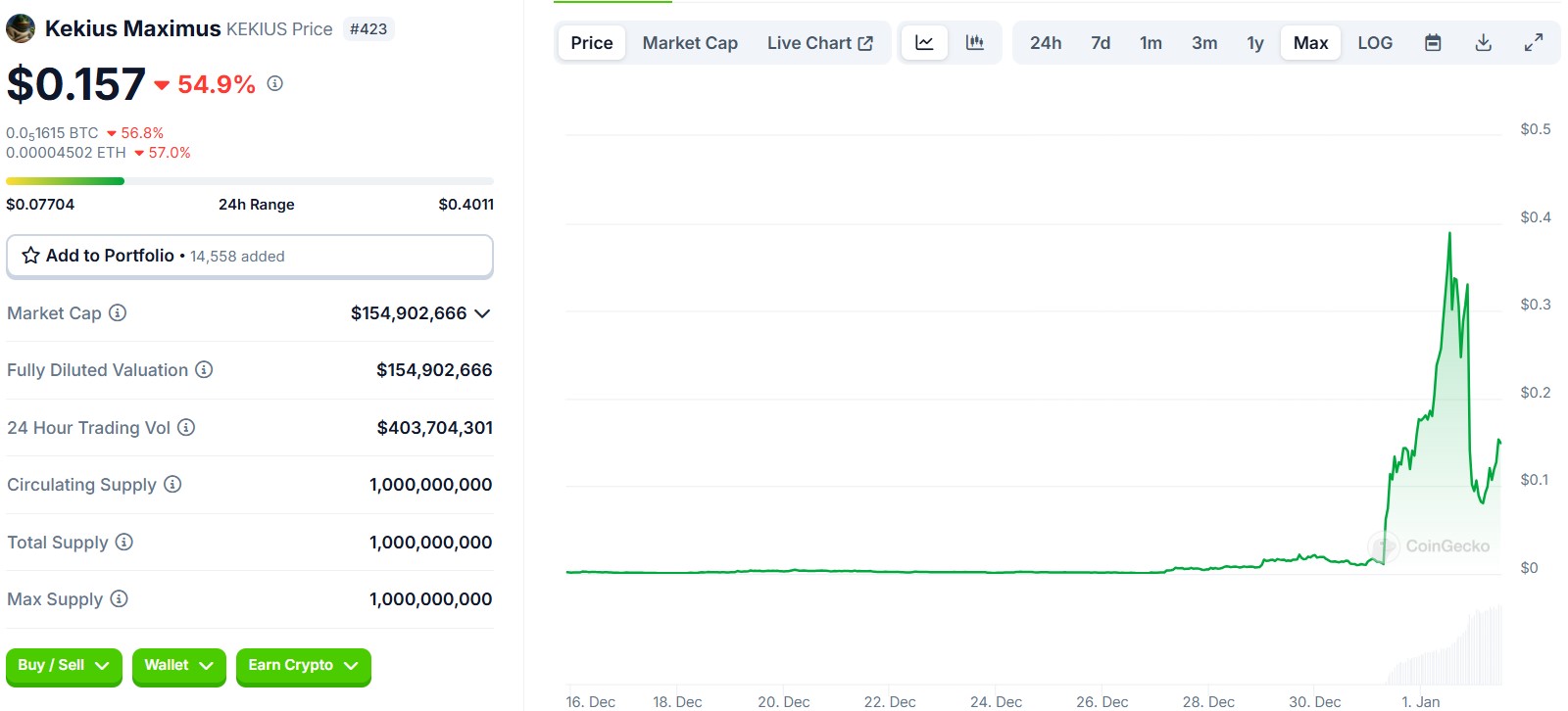Select 1m time range
The image size is (1568, 711).
tap(1151, 43)
